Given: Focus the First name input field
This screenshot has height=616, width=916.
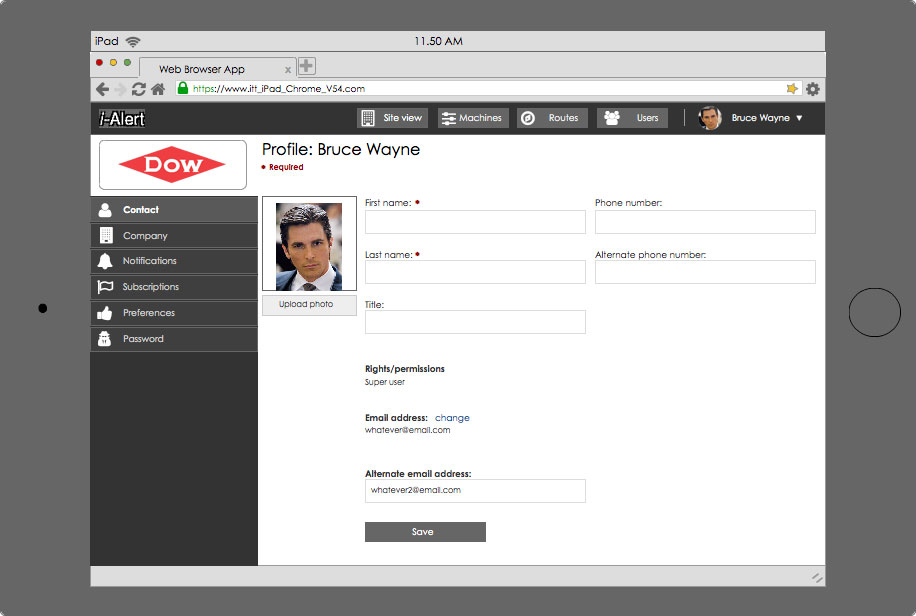Looking at the screenshot, I should [x=475, y=222].
